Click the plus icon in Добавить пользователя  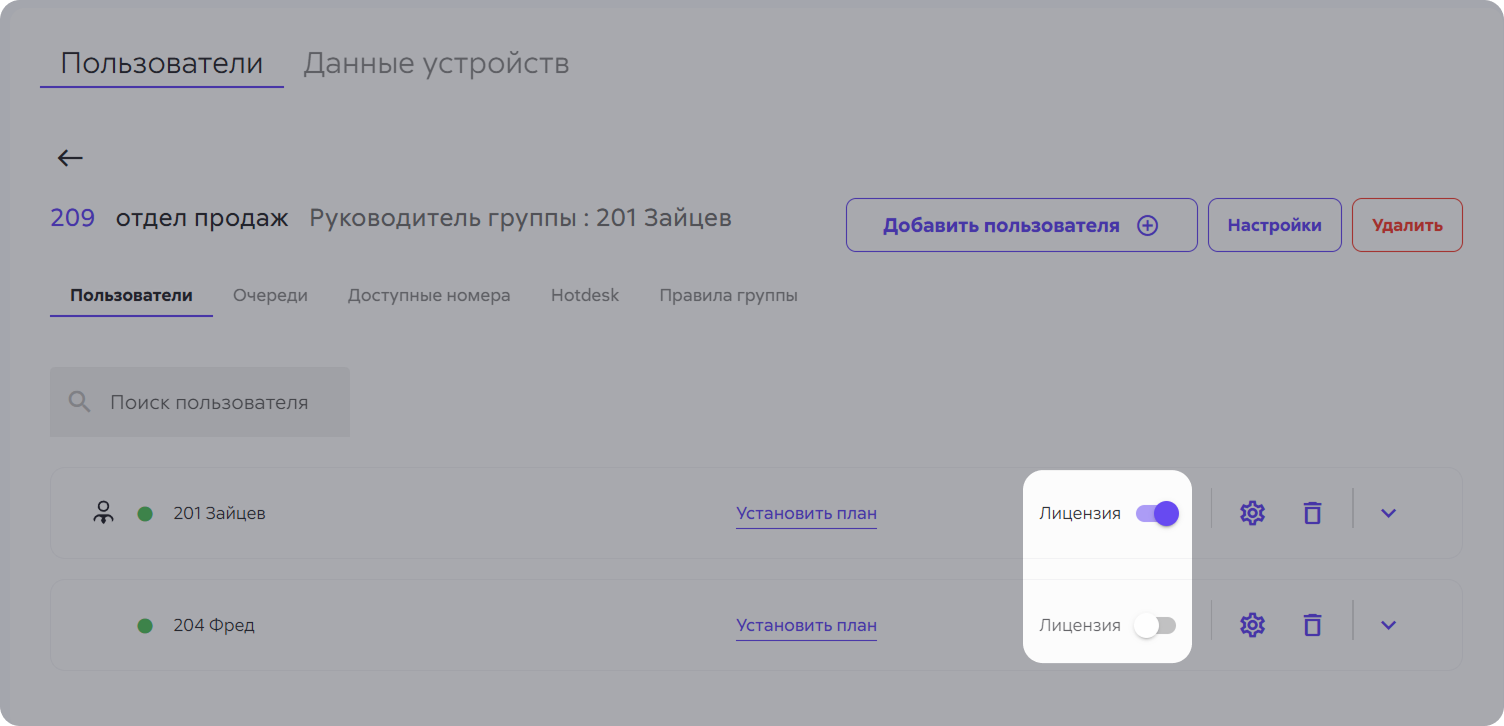pos(1148,225)
